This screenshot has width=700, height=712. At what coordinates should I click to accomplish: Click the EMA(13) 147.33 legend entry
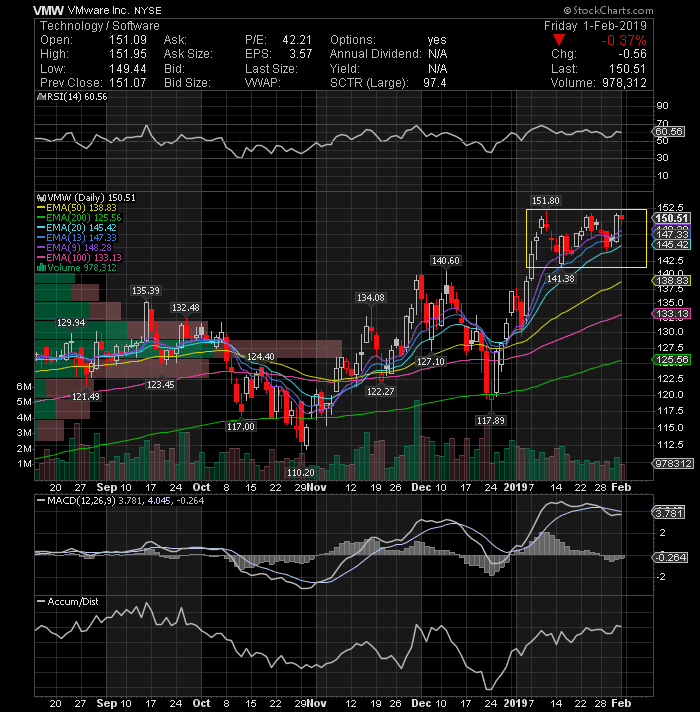pos(77,238)
